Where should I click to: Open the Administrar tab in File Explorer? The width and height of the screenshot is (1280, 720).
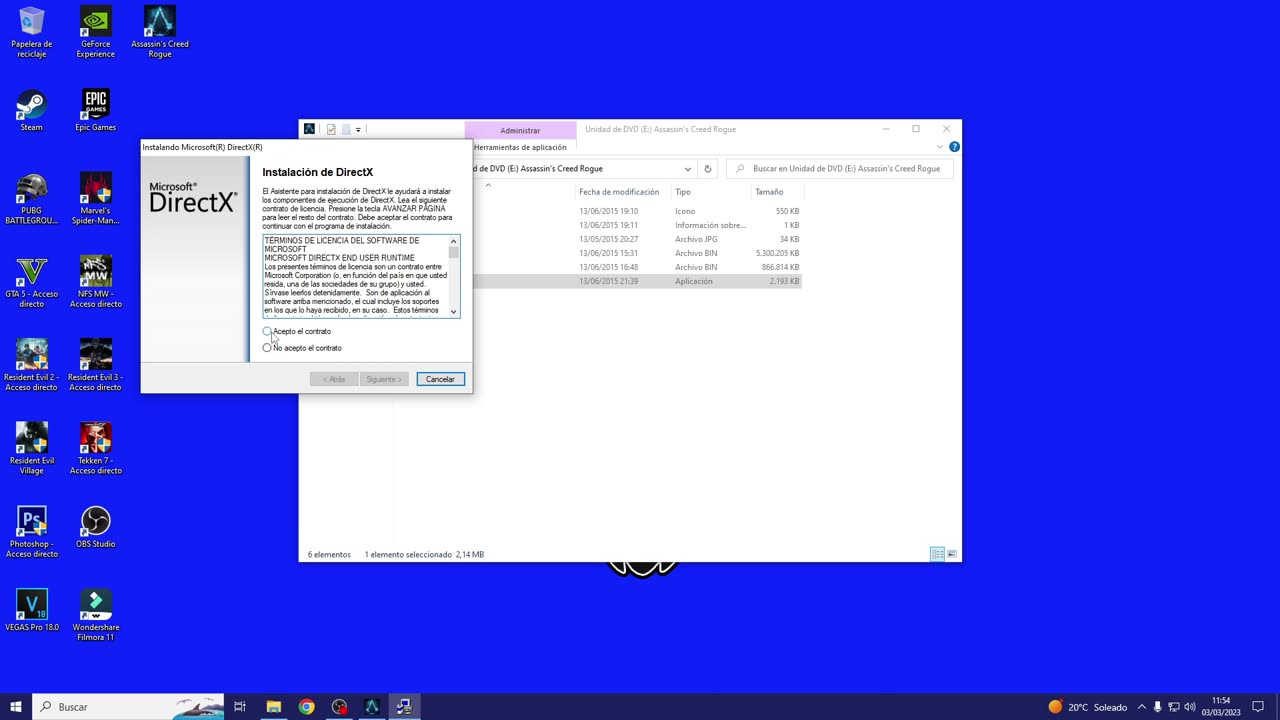click(x=520, y=130)
